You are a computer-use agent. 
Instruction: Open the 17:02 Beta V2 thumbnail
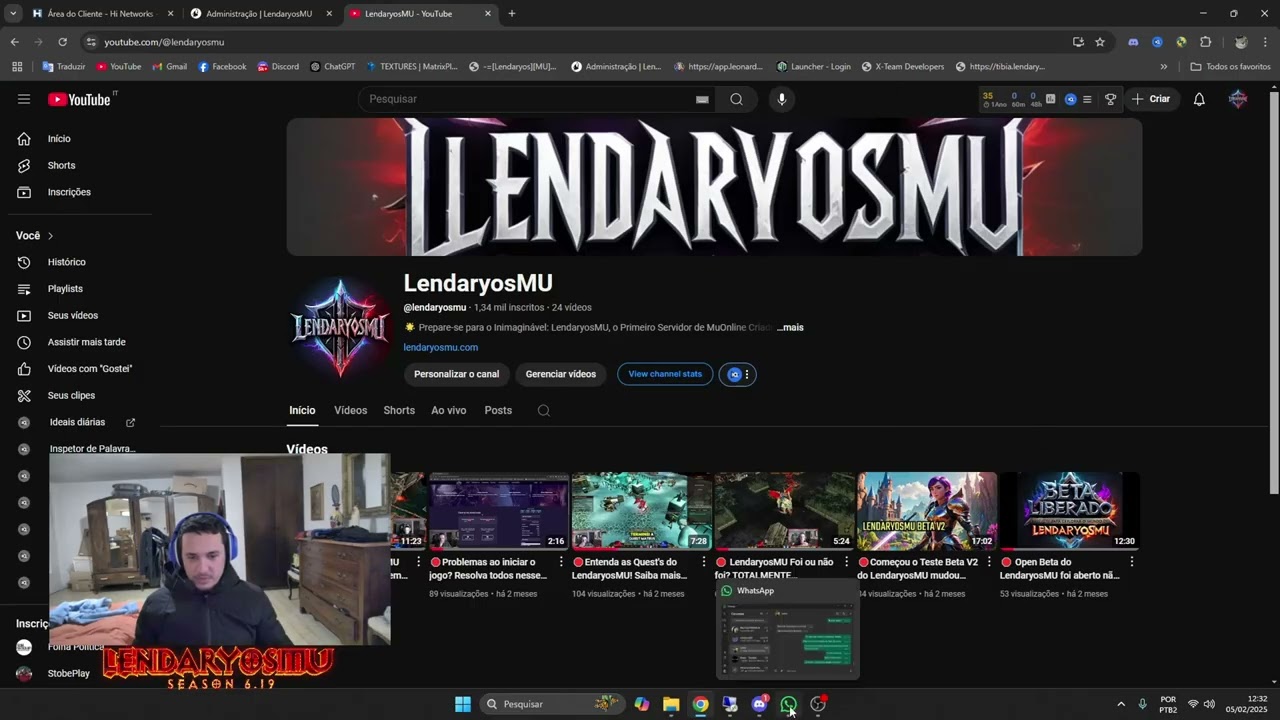click(927, 511)
